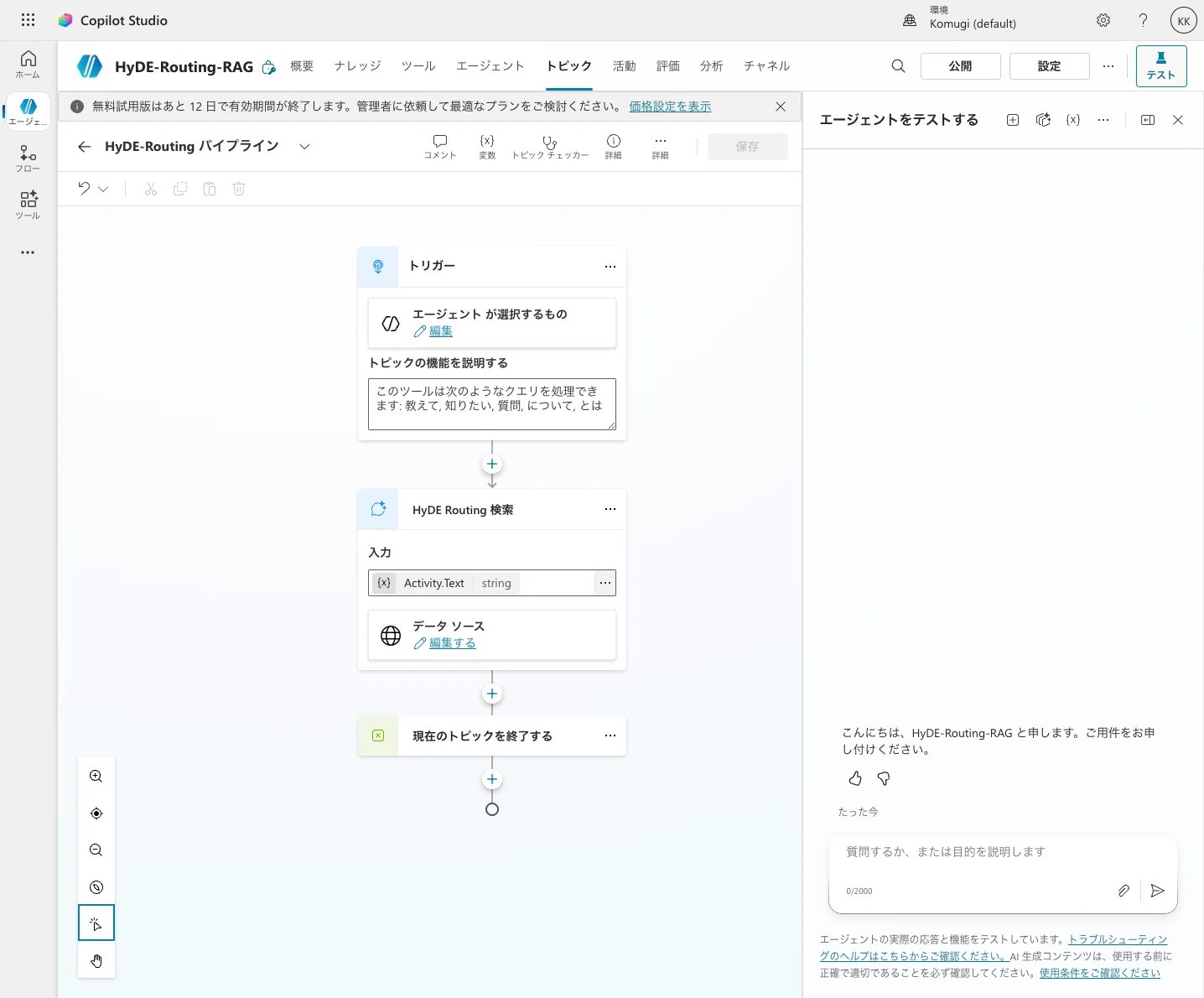Click the 使用条件をご確認ください link

click(x=1100, y=973)
